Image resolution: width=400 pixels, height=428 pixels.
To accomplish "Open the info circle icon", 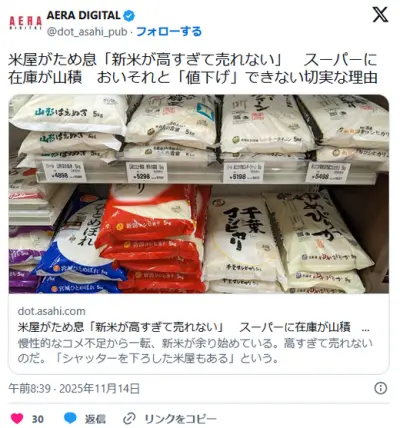I will pos(380,388).
